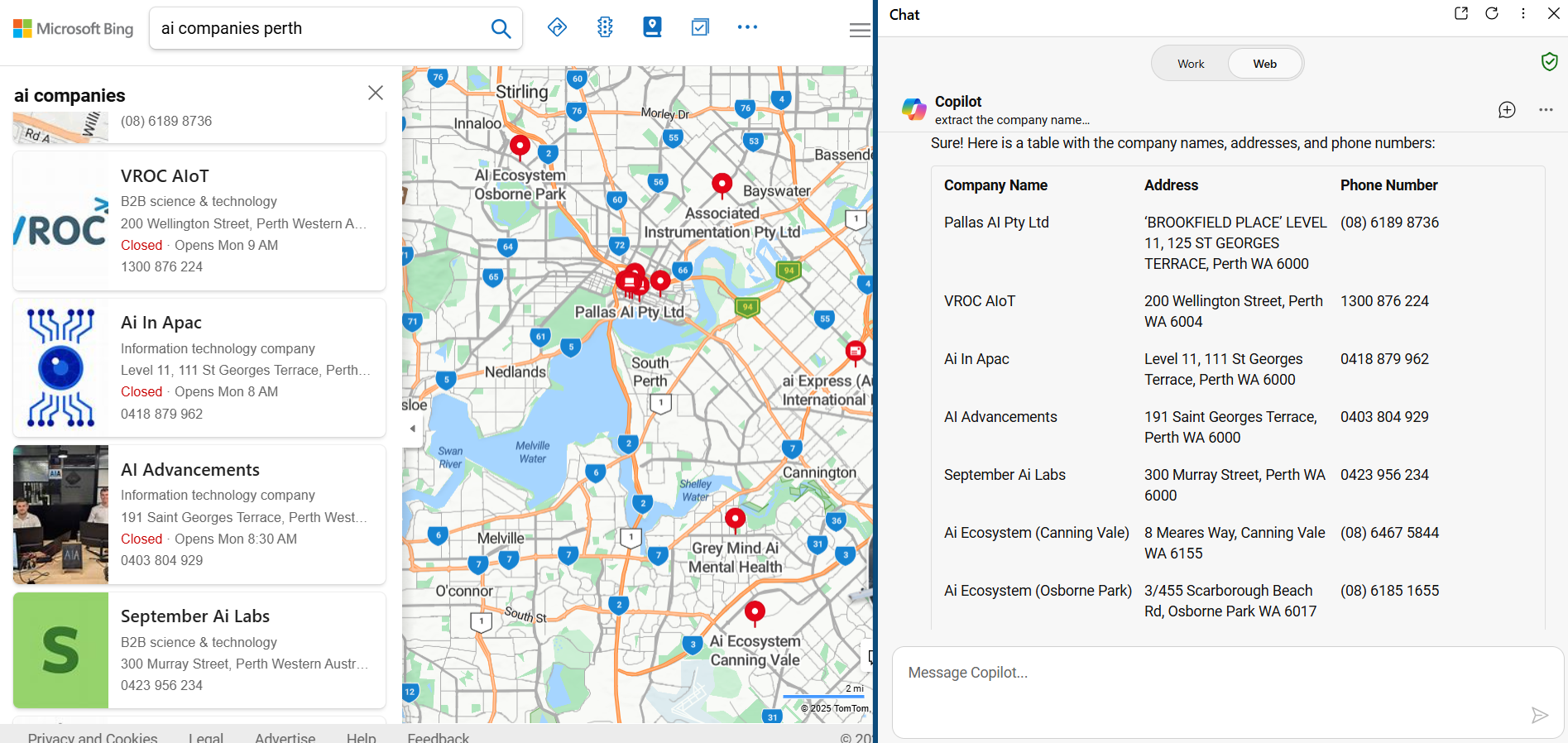Click the Advertise footer link

tap(285, 737)
